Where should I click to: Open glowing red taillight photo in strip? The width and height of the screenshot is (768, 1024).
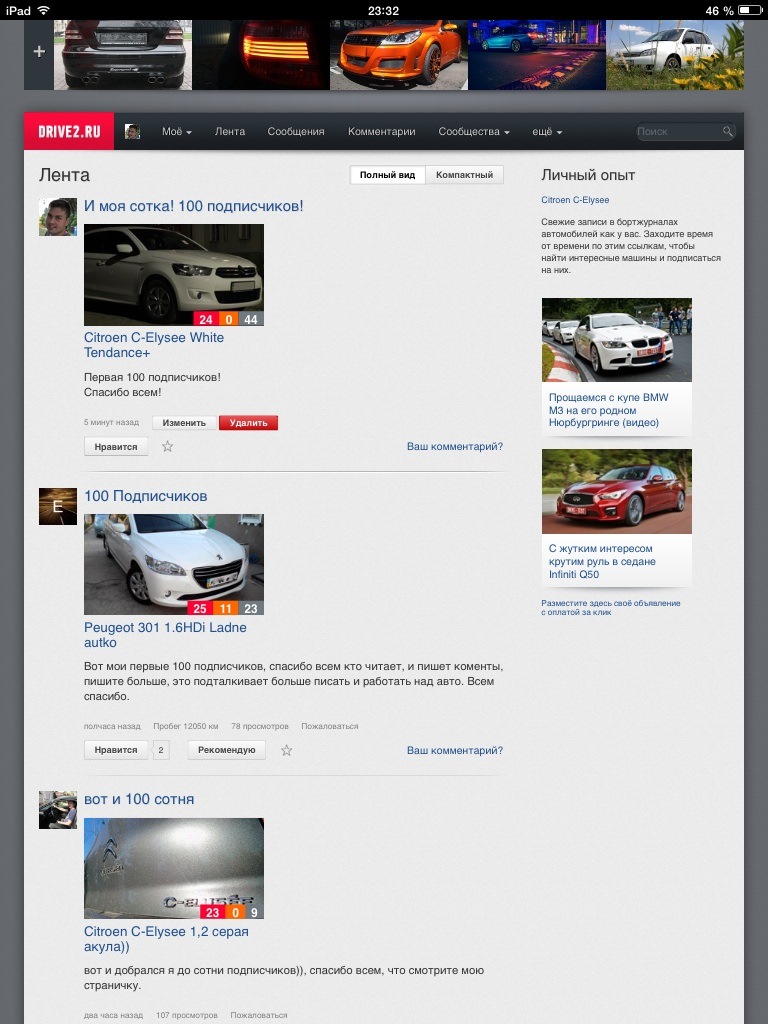261,55
